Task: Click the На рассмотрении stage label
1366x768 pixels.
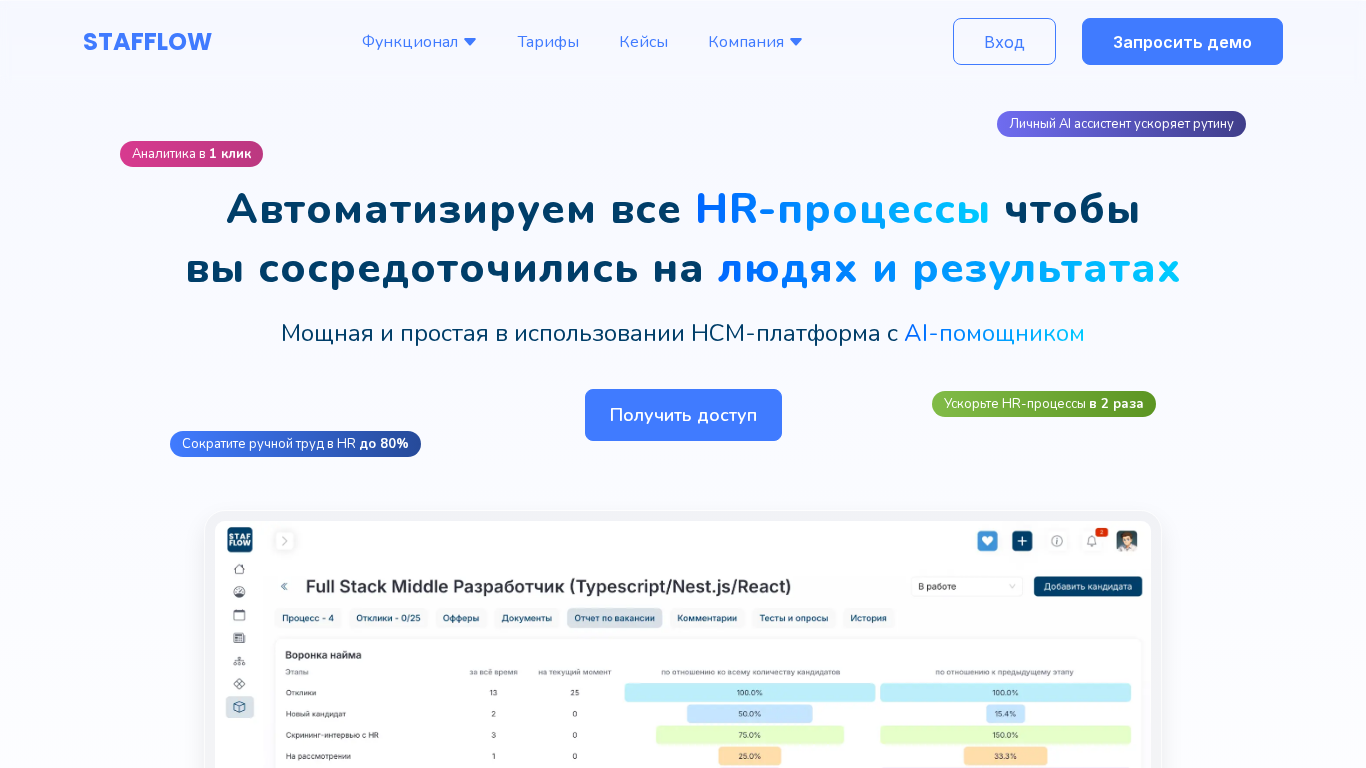Action: (318, 756)
